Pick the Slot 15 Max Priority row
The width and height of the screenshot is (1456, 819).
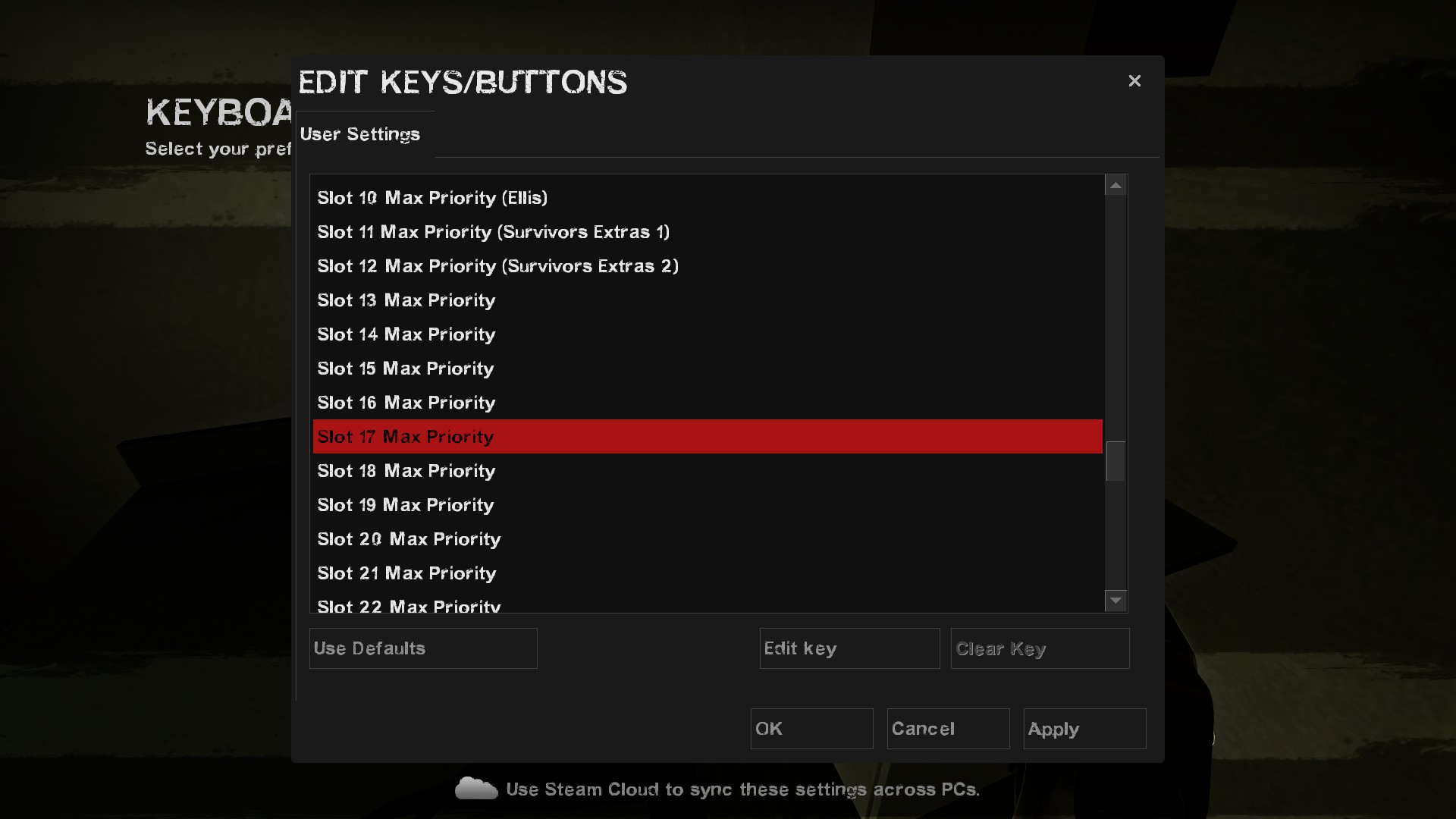[406, 369]
